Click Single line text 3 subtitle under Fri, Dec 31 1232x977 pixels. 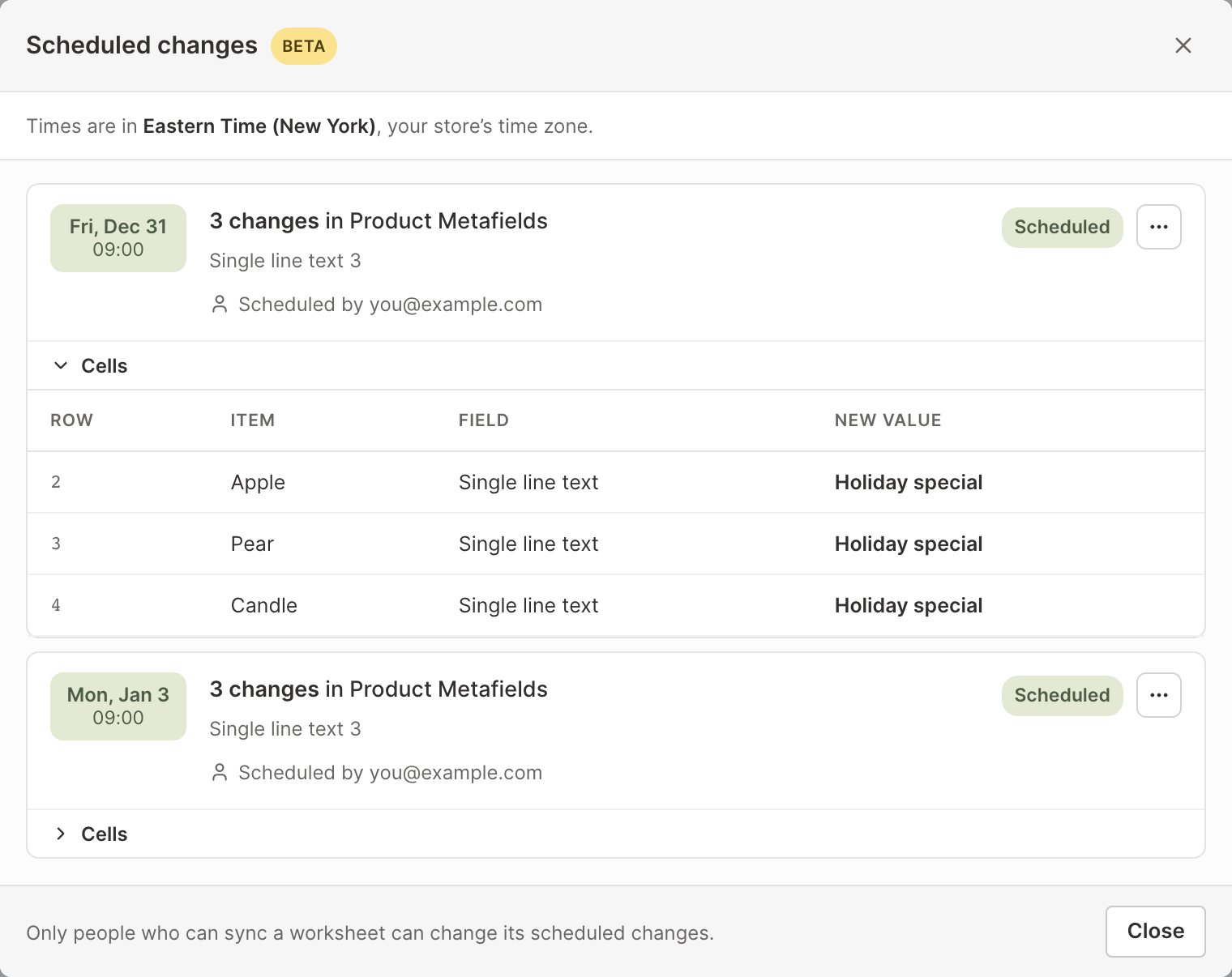(285, 261)
